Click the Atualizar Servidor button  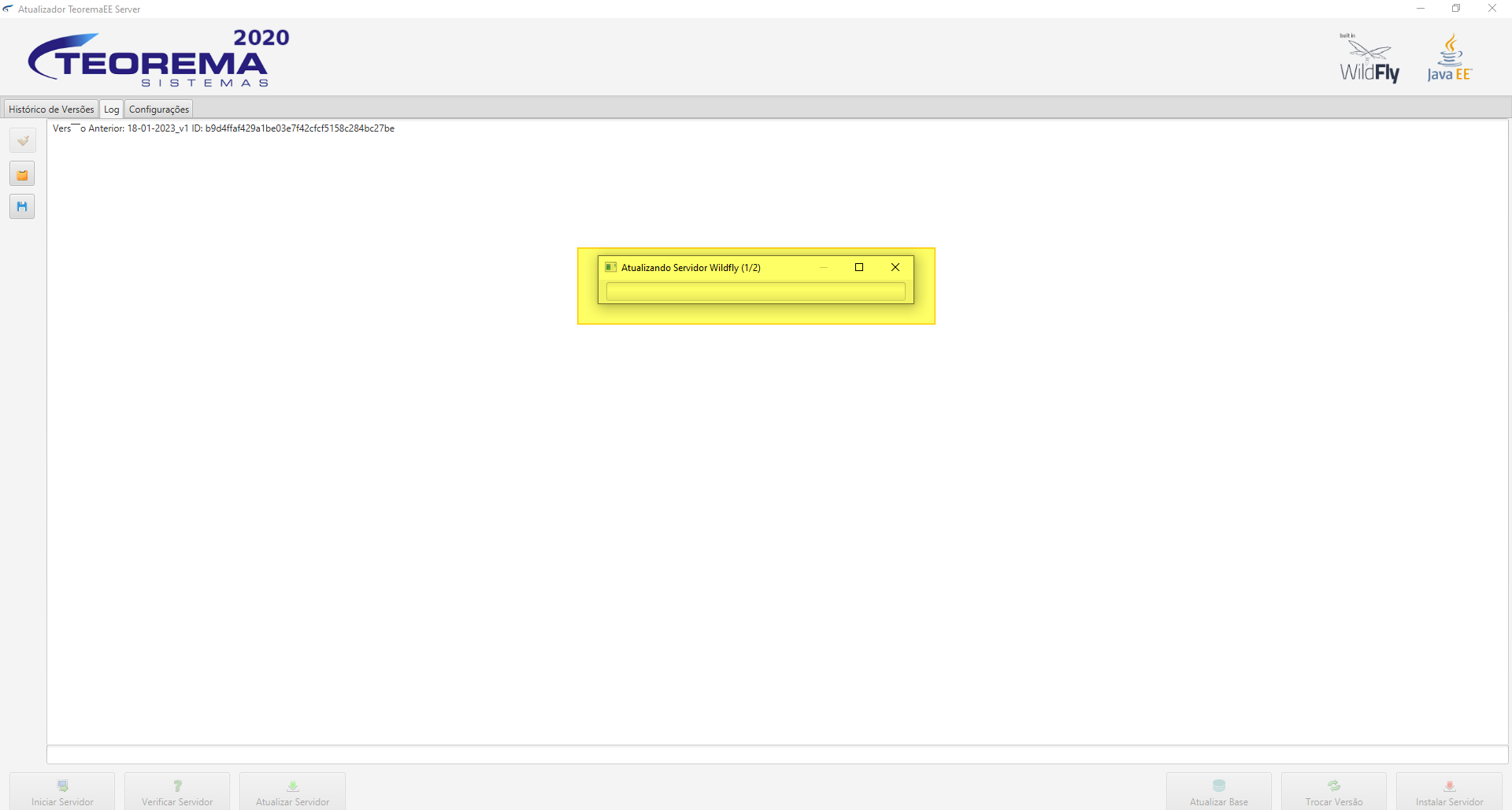(x=292, y=792)
